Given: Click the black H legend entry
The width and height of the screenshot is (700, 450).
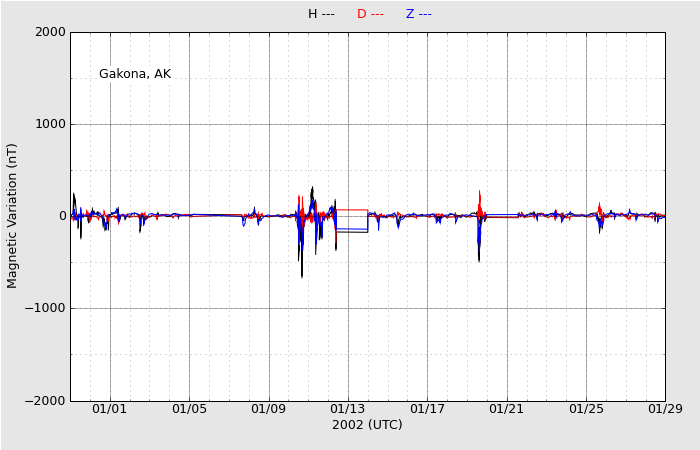Looking at the screenshot, I should tap(320, 14).
